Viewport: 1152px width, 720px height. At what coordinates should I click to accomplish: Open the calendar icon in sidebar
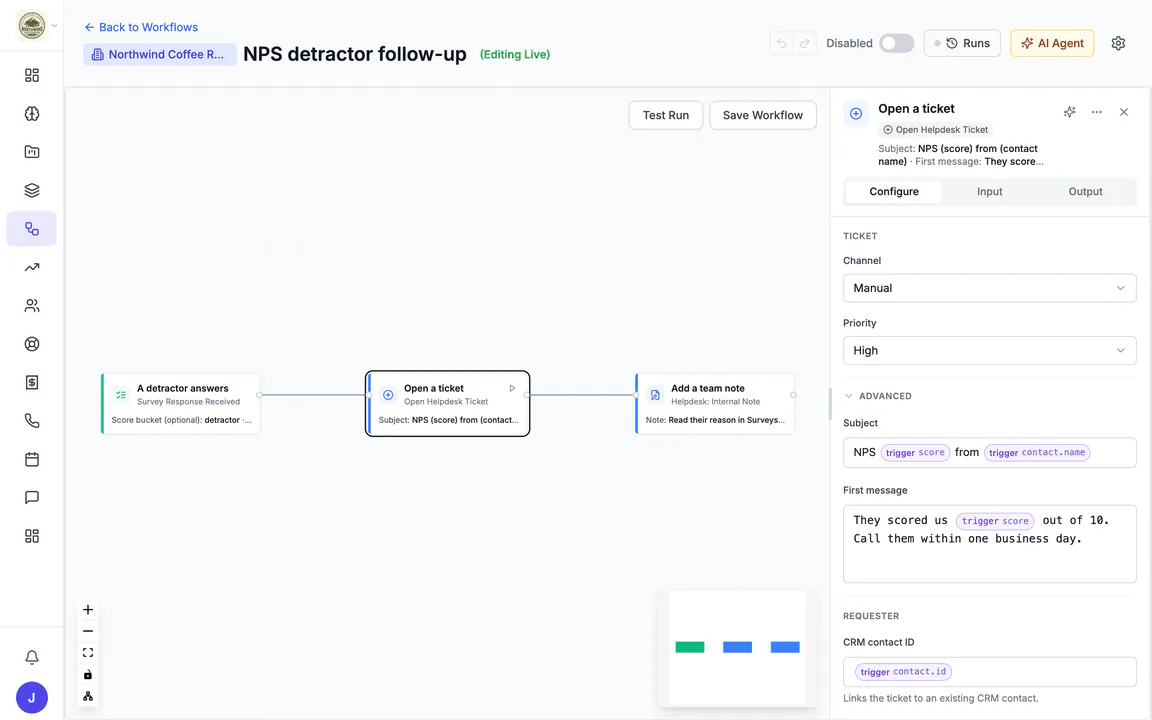32,459
